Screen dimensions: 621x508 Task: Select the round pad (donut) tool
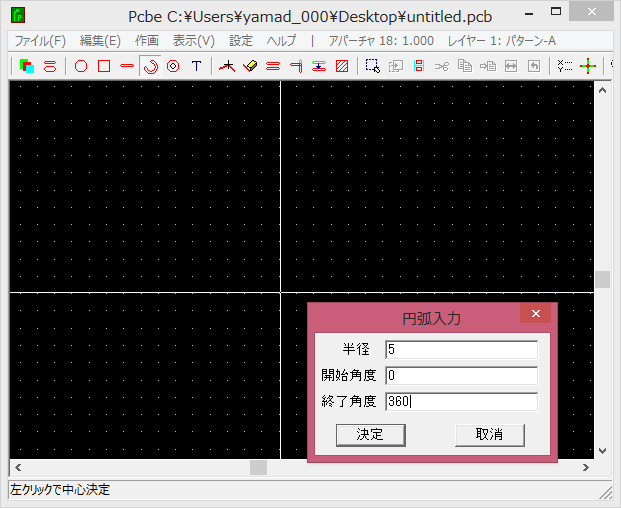[x=173, y=66]
